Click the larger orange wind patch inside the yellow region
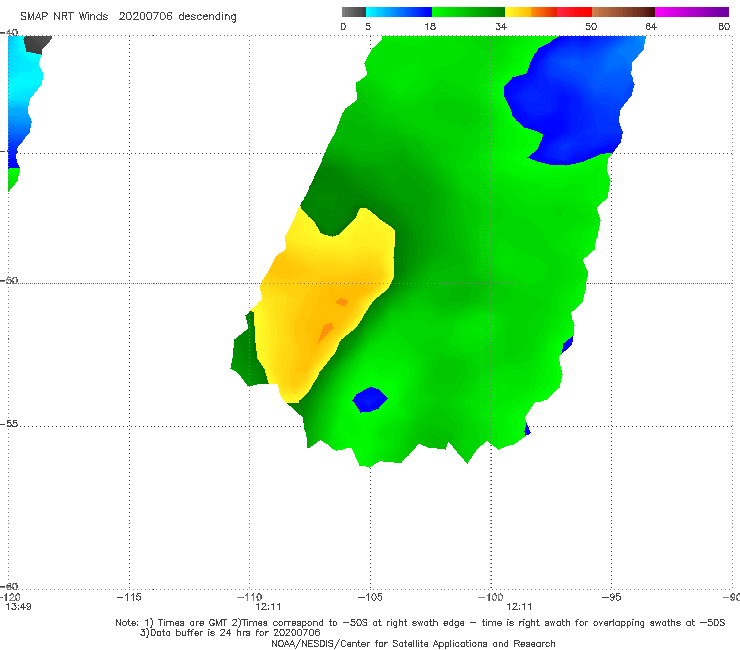 point(326,332)
